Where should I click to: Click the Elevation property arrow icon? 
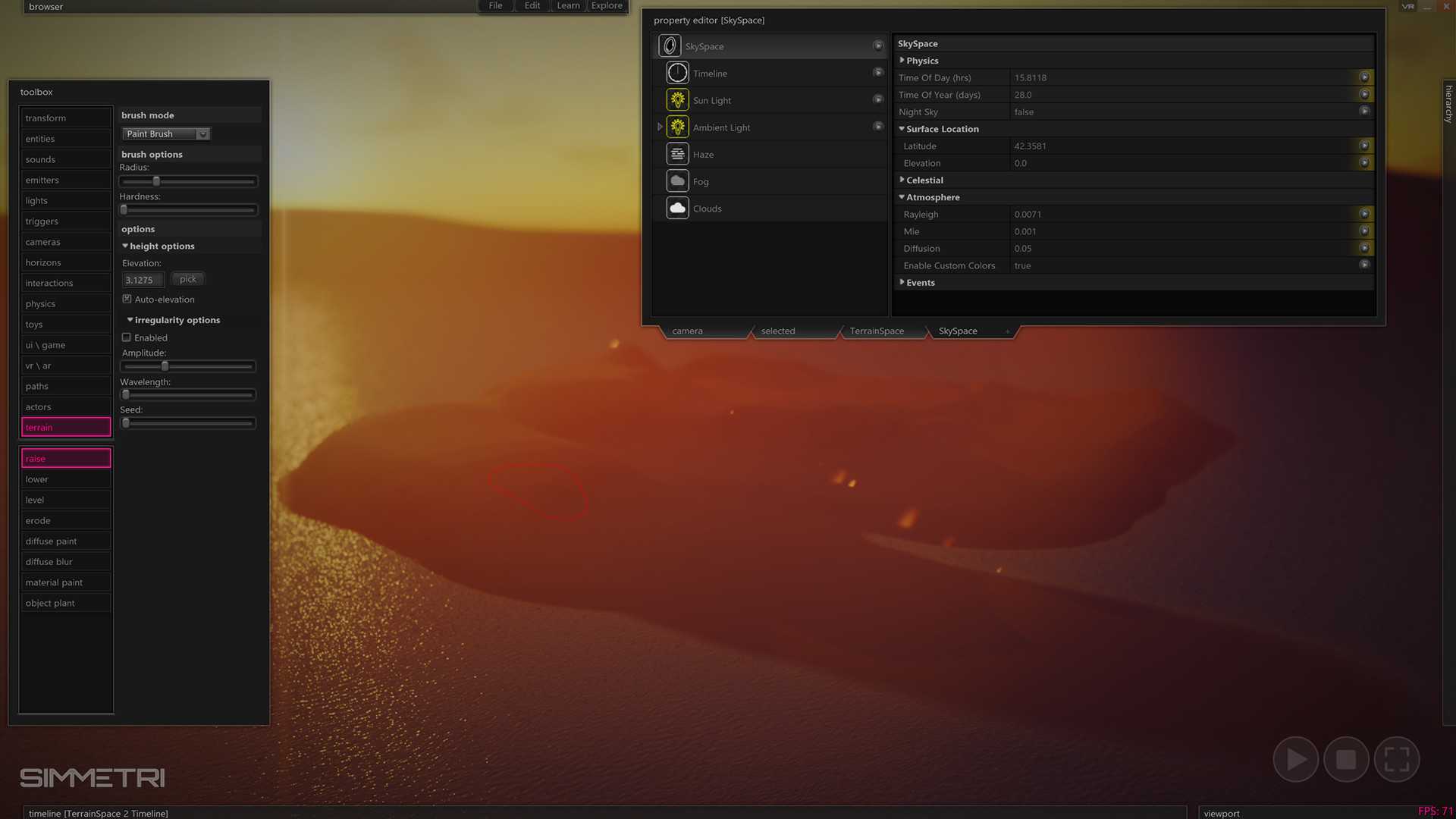1364,162
